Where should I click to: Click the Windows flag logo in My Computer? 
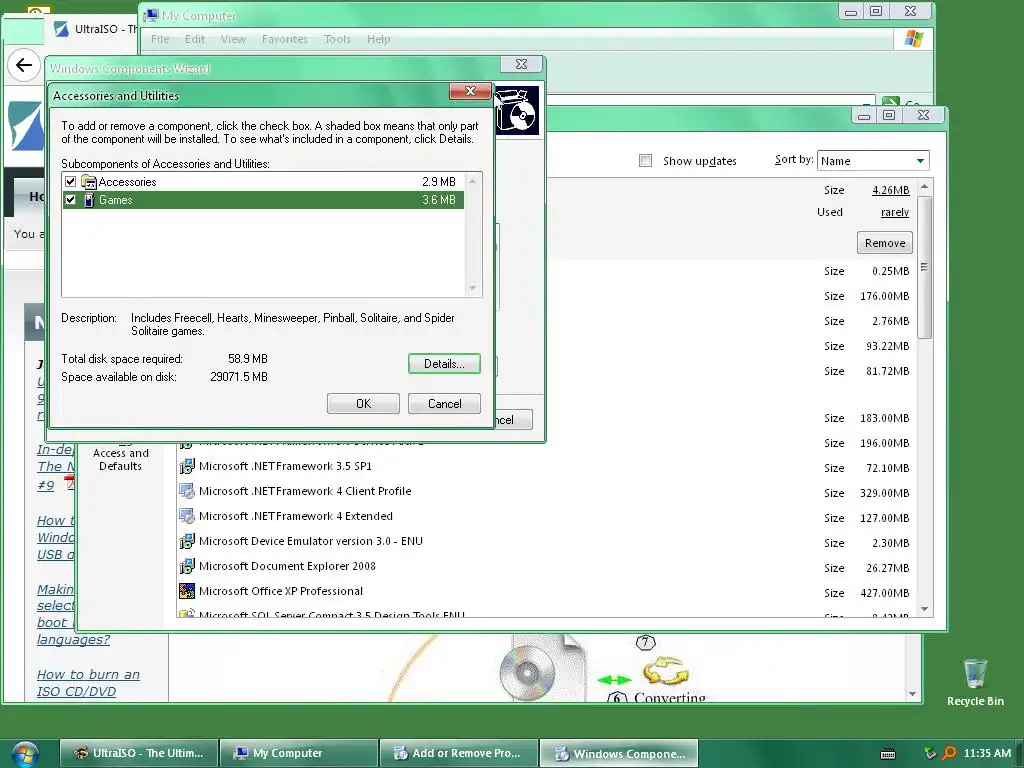(914, 39)
